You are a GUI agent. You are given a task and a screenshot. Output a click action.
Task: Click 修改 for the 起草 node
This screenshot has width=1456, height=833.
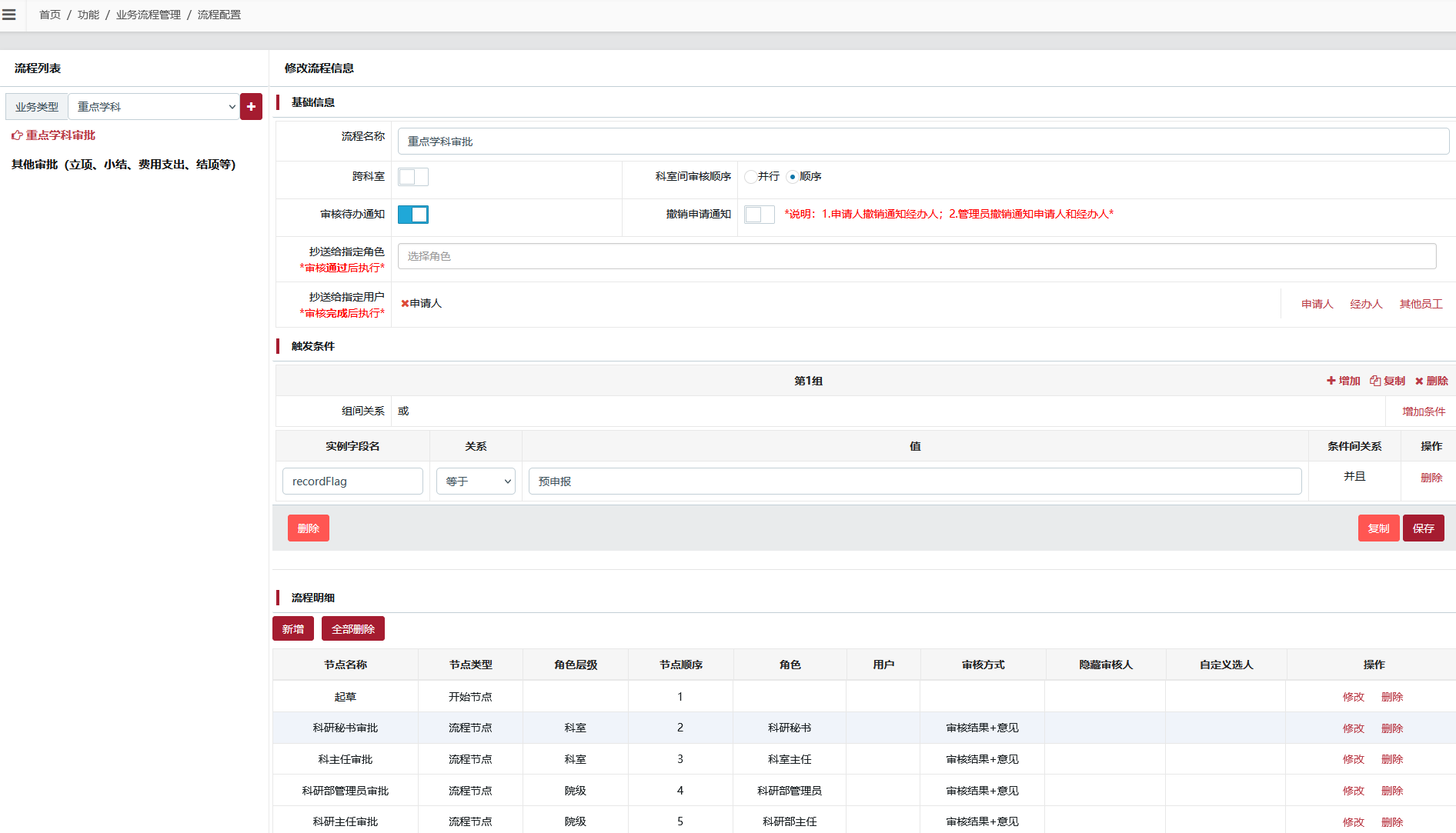(x=1354, y=697)
